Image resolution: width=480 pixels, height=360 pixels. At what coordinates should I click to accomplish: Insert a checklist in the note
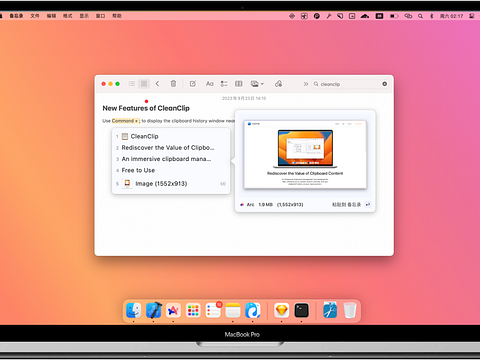pyautogui.click(x=224, y=84)
